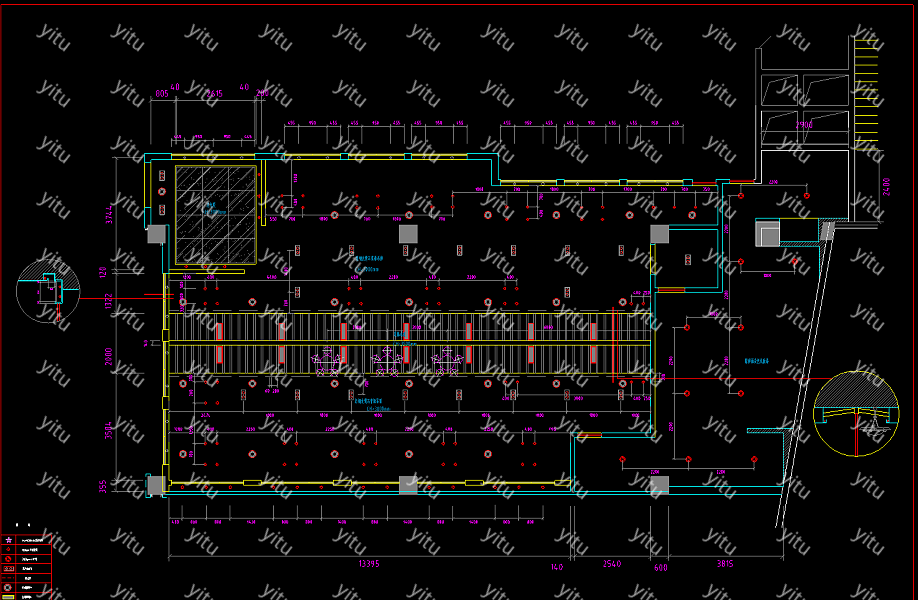The width and height of the screenshot is (918, 600).
Task: Click the 3015 dimension at bottom right
Action: 724,565
